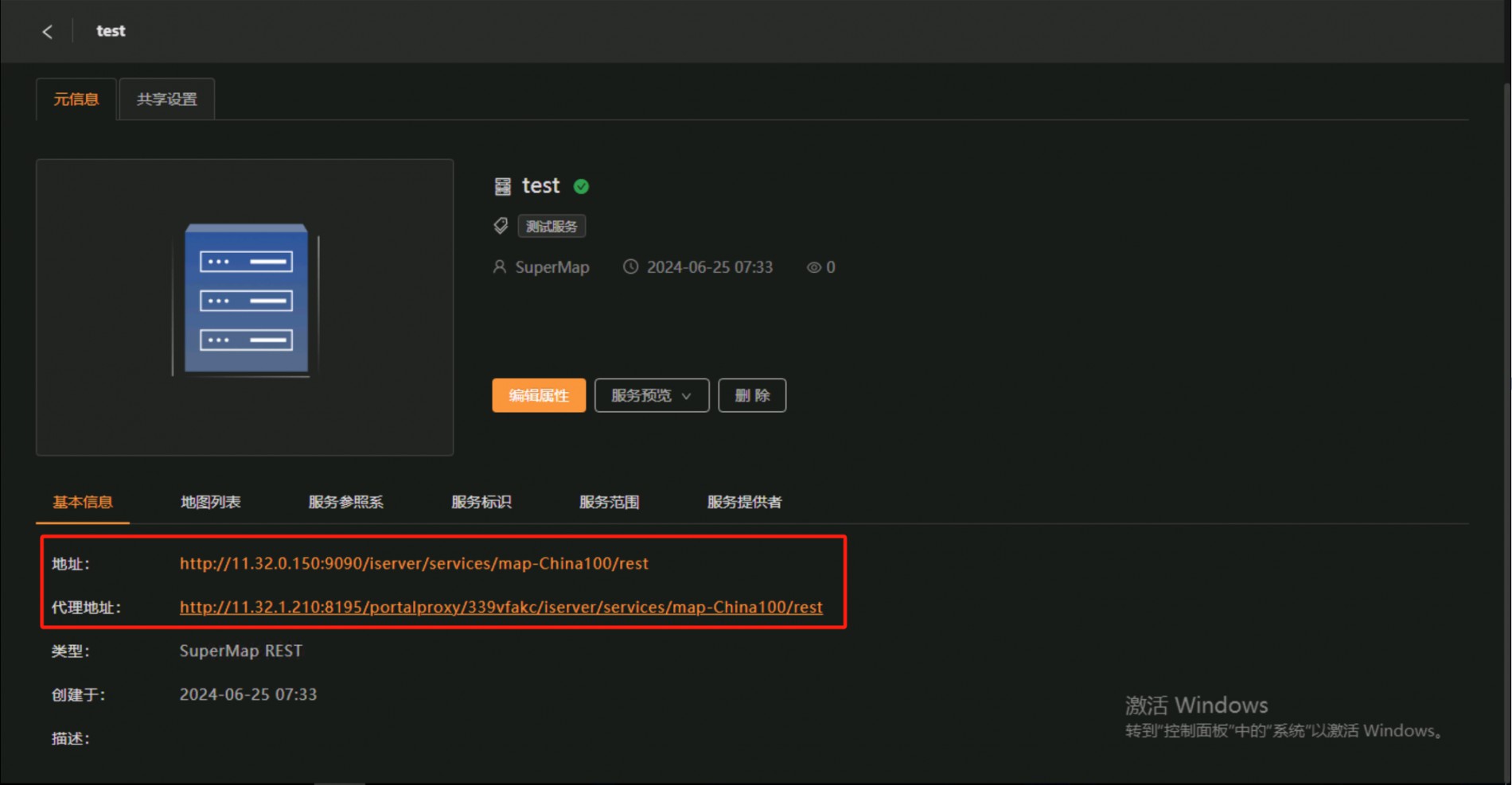This screenshot has width=1512, height=785.
Task: Open the 服务参照系 tab
Action: tap(345, 502)
